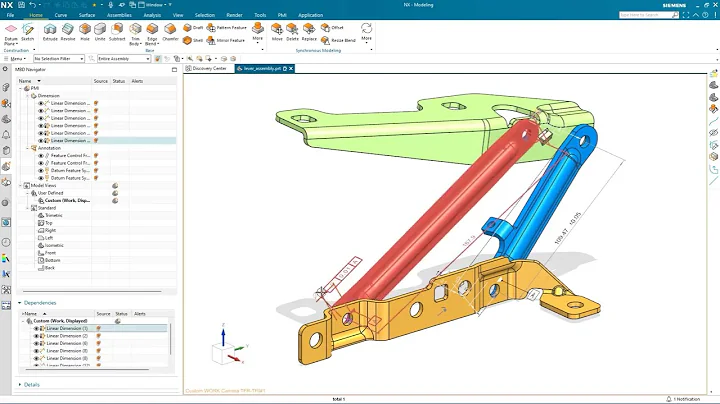The image size is (720, 404).
Task: Open the History clock sidebar tab
Action: click(x=6, y=242)
